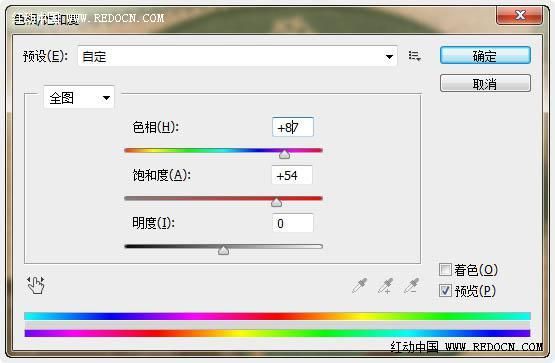This screenshot has width=555, height=363.
Task: Open the preset options menu icon
Action: pos(414,56)
